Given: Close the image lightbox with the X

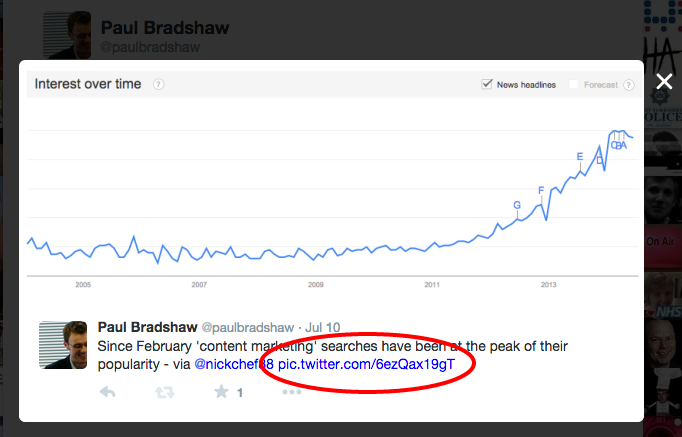Looking at the screenshot, I should click(664, 81).
